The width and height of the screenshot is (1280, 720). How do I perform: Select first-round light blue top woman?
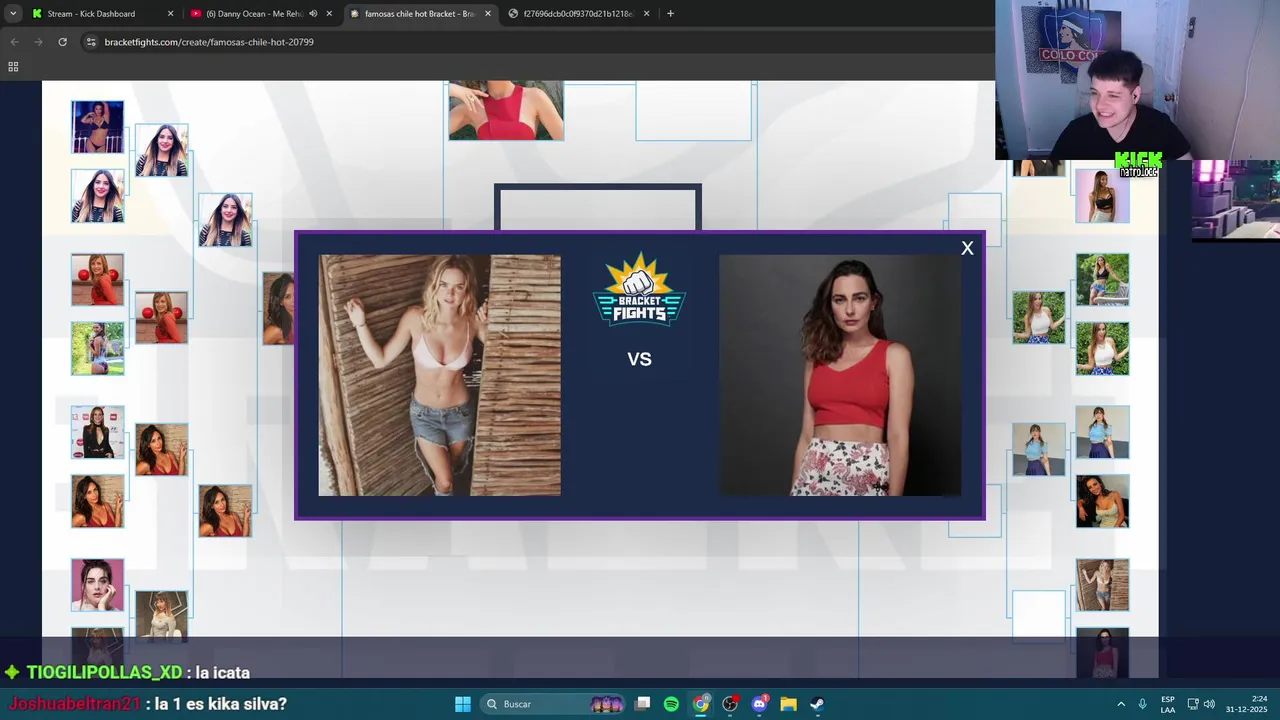coord(1102,432)
